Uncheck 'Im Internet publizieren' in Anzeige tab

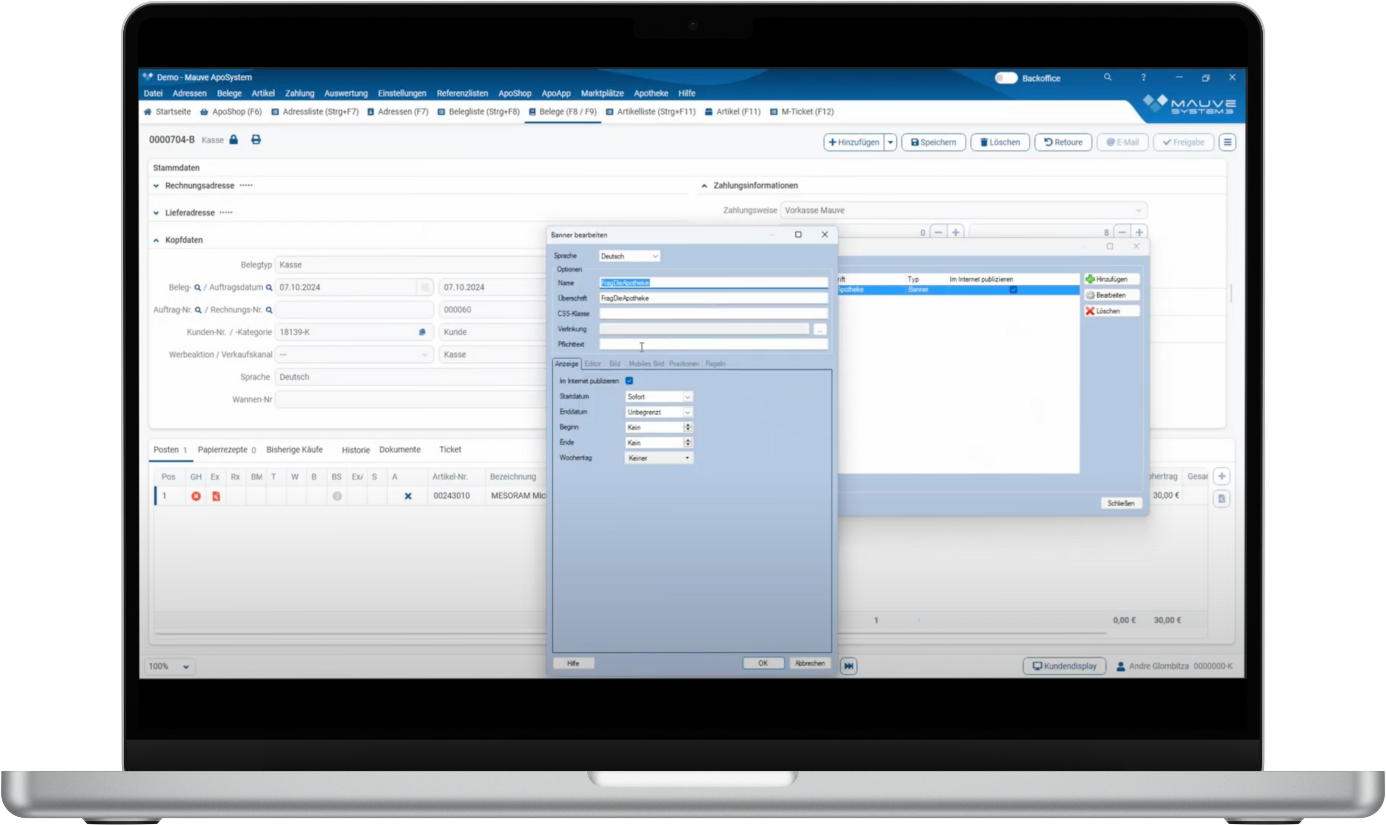(x=629, y=381)
